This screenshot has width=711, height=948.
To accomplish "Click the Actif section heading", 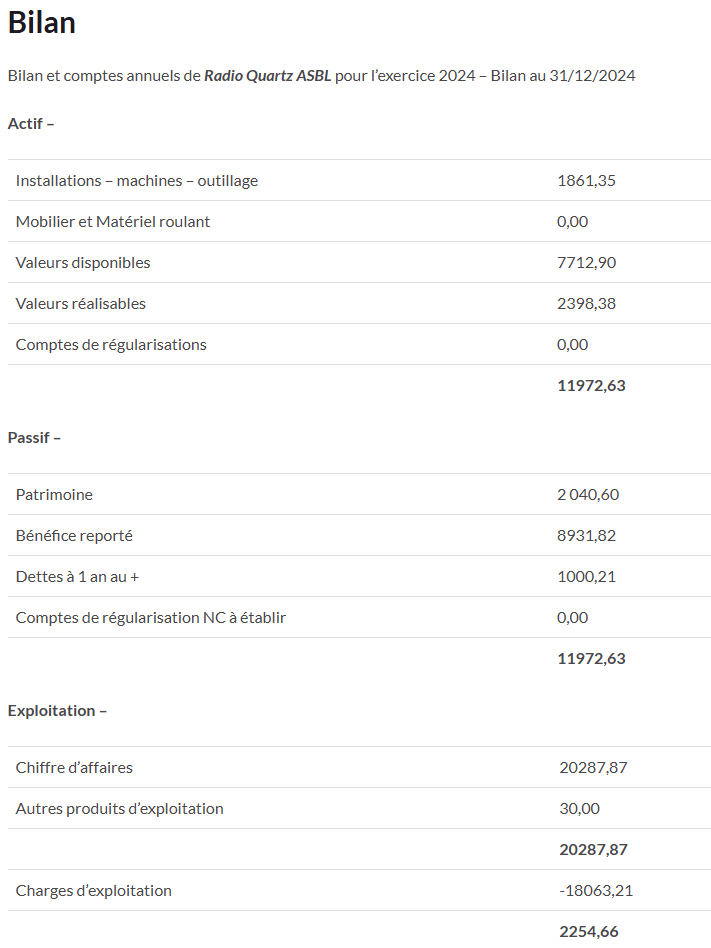I will (x=31, y=124).
